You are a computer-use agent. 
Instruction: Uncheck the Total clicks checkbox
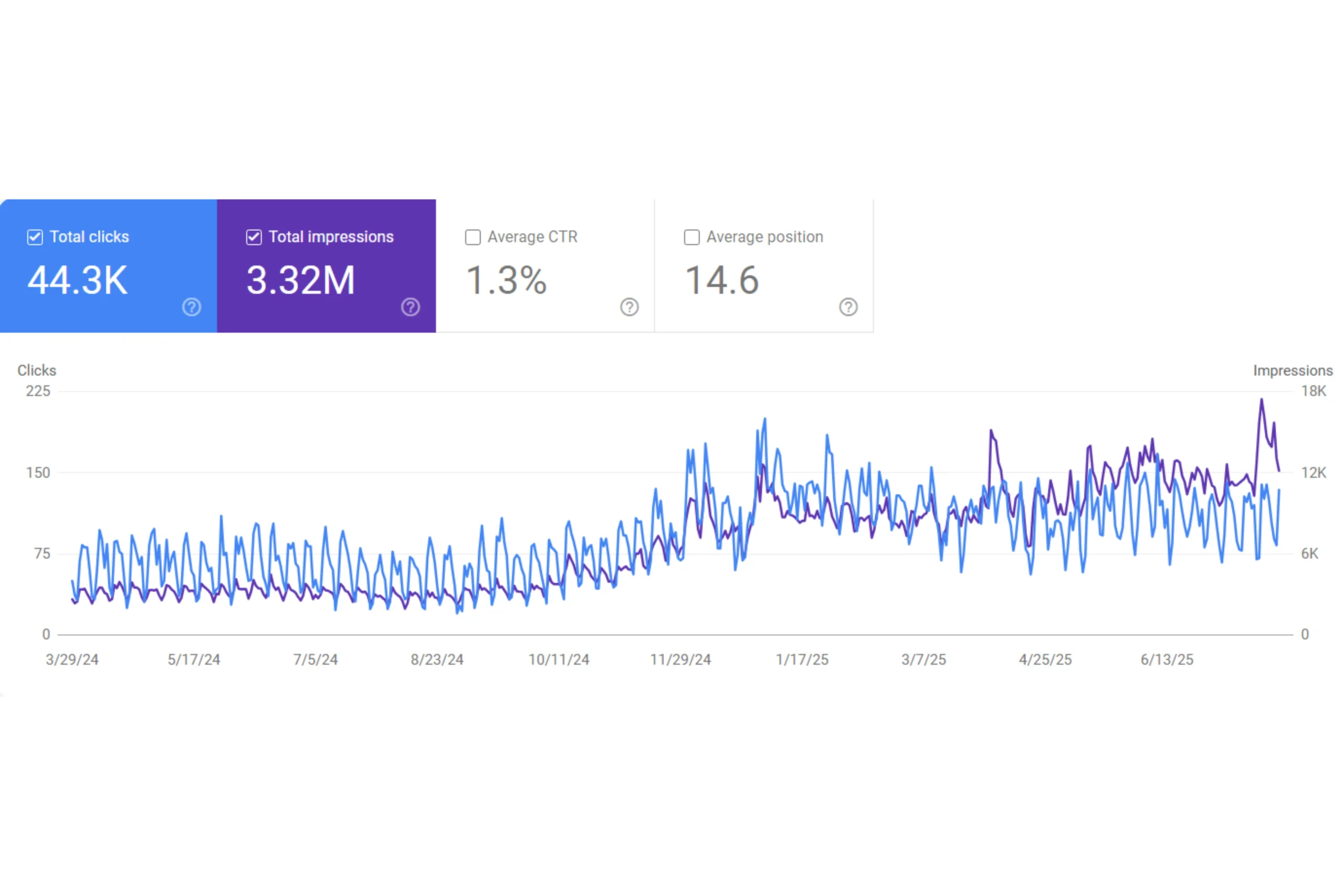point(35,237)
